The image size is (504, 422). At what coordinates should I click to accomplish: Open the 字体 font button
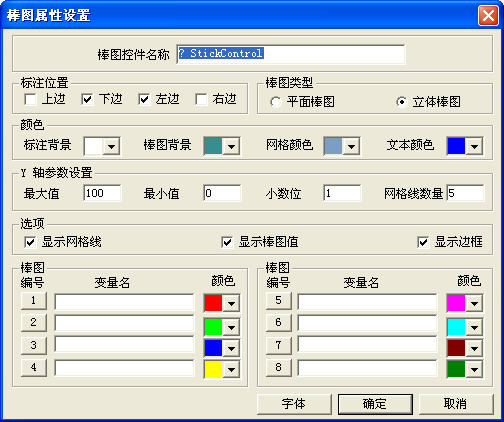(x=294, y=404)
